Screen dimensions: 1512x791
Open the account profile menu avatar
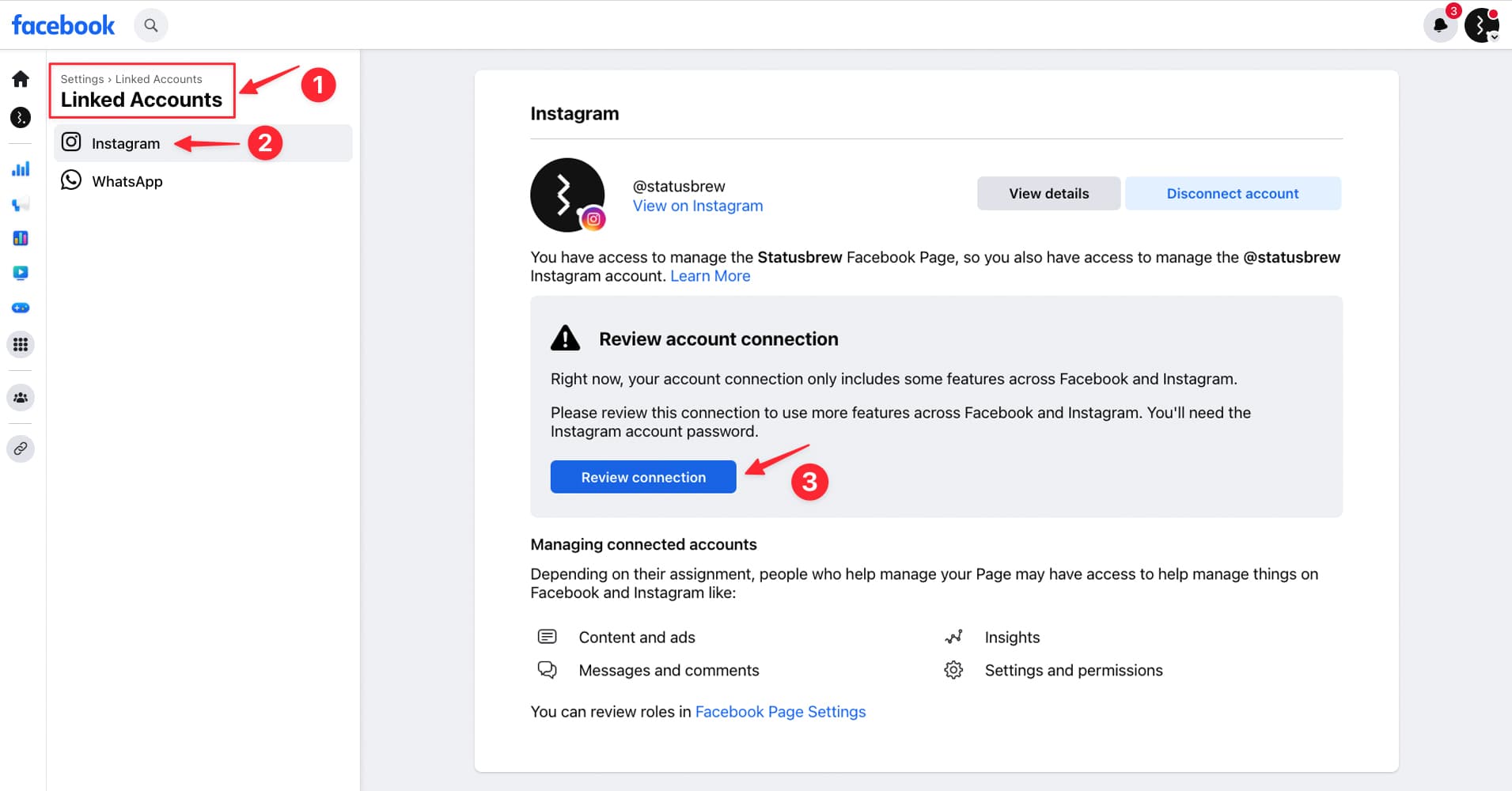tap(1481, 25)
